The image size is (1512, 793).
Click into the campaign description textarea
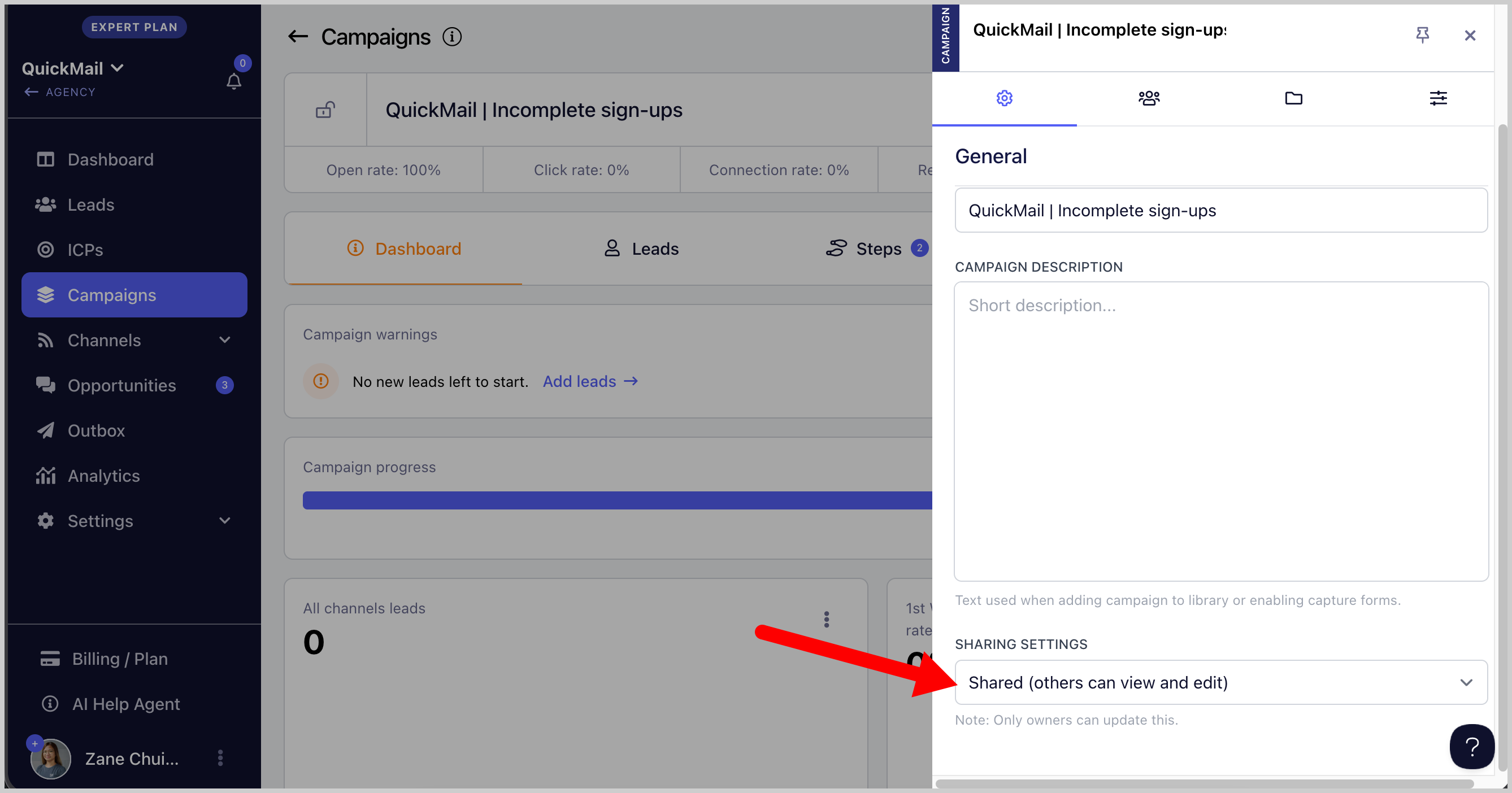pos(1221,432)
